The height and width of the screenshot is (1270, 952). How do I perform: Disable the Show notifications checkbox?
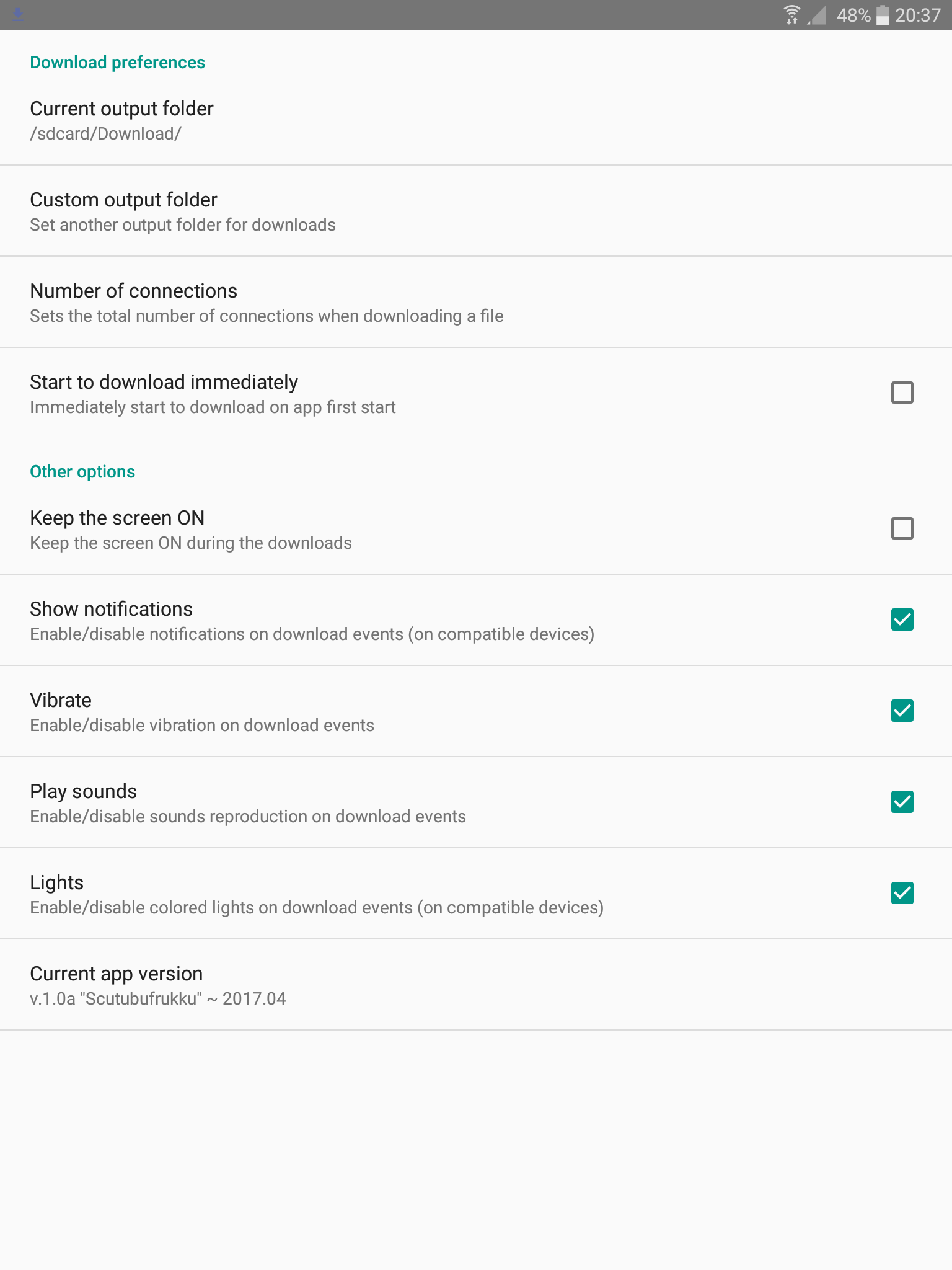point(902,619)
